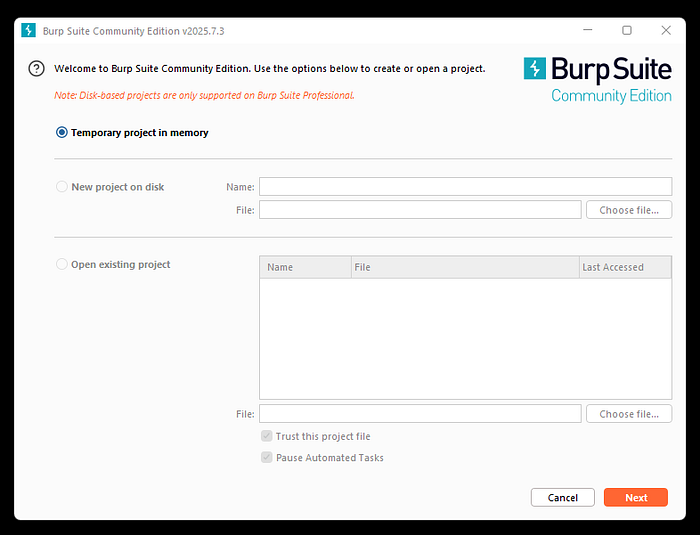The width and height of the screenshot is (700, 535).
Task: Maximize the Burp Suite window
Action: (627, 30)
